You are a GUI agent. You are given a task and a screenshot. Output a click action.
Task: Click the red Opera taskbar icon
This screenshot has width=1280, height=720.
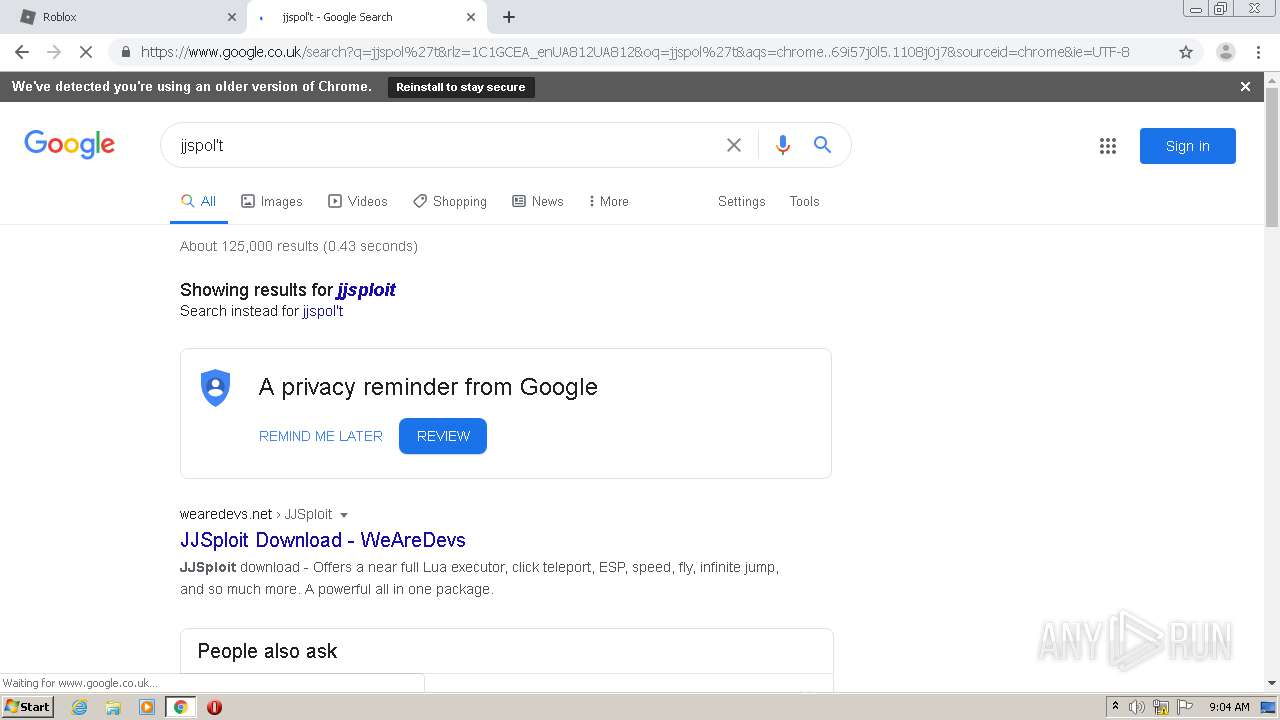[214, 707]
